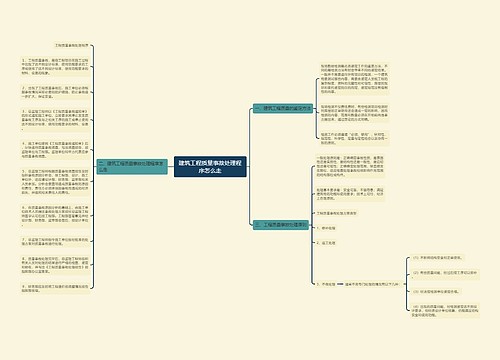
Task: Select the note beginning 一般处理原则是
Action: click(350, 166)
